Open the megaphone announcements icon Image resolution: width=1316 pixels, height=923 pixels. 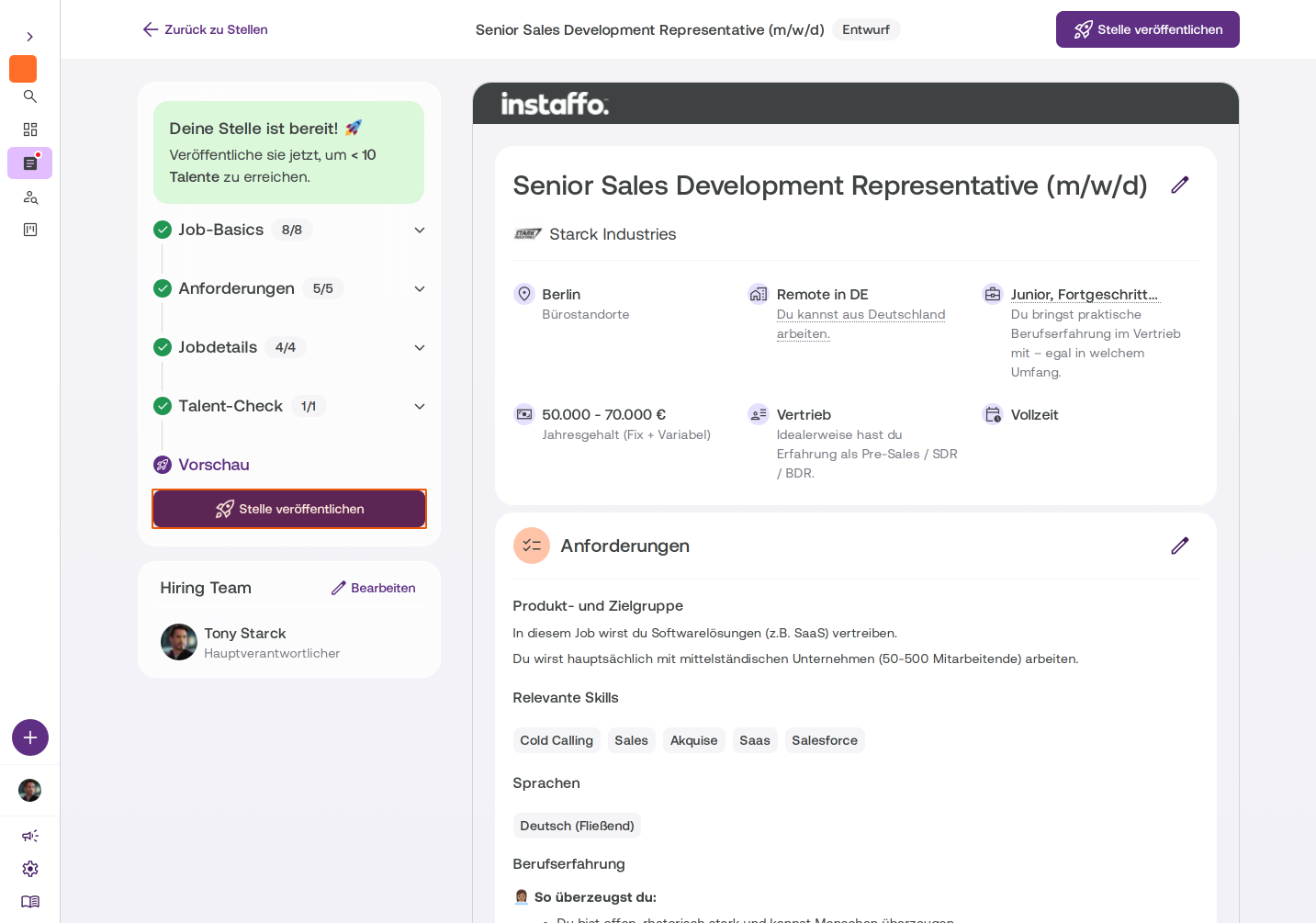[30, 836]
